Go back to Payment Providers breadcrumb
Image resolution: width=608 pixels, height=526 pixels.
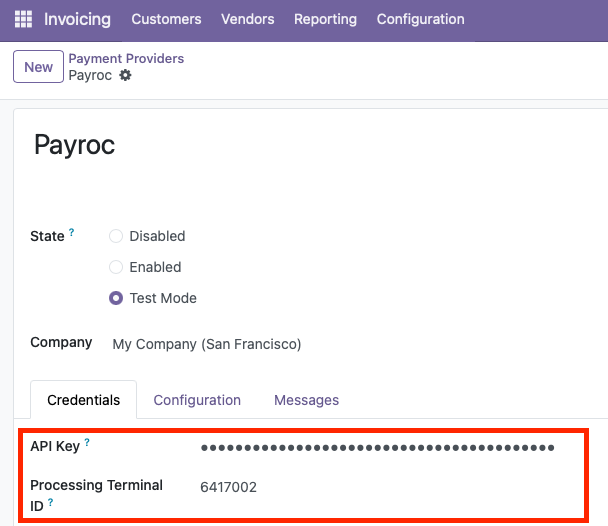126,59
